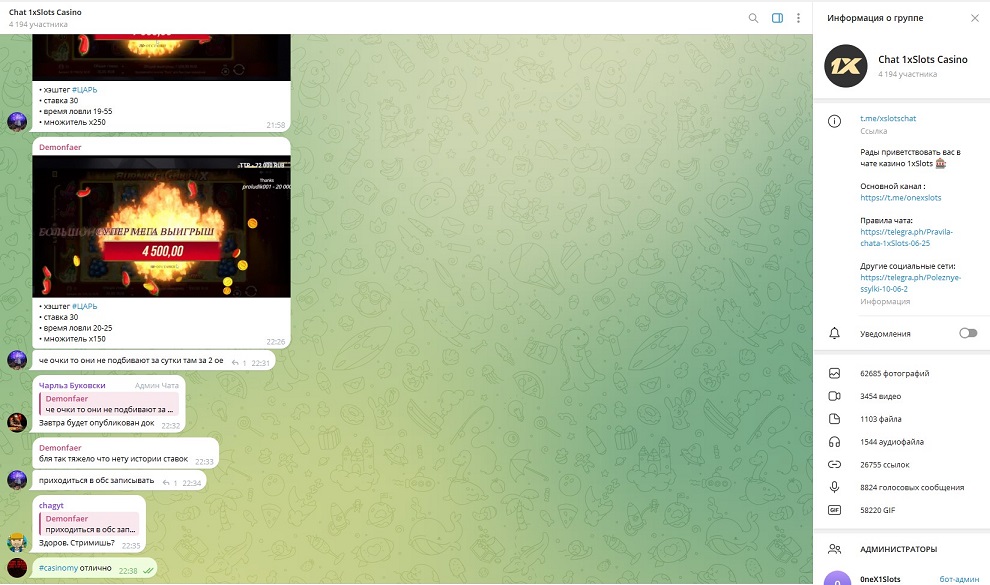The height and width of the screenshot is (585, 990).
Task: Open search in the chat header
Action: click(x=753, y=18)
